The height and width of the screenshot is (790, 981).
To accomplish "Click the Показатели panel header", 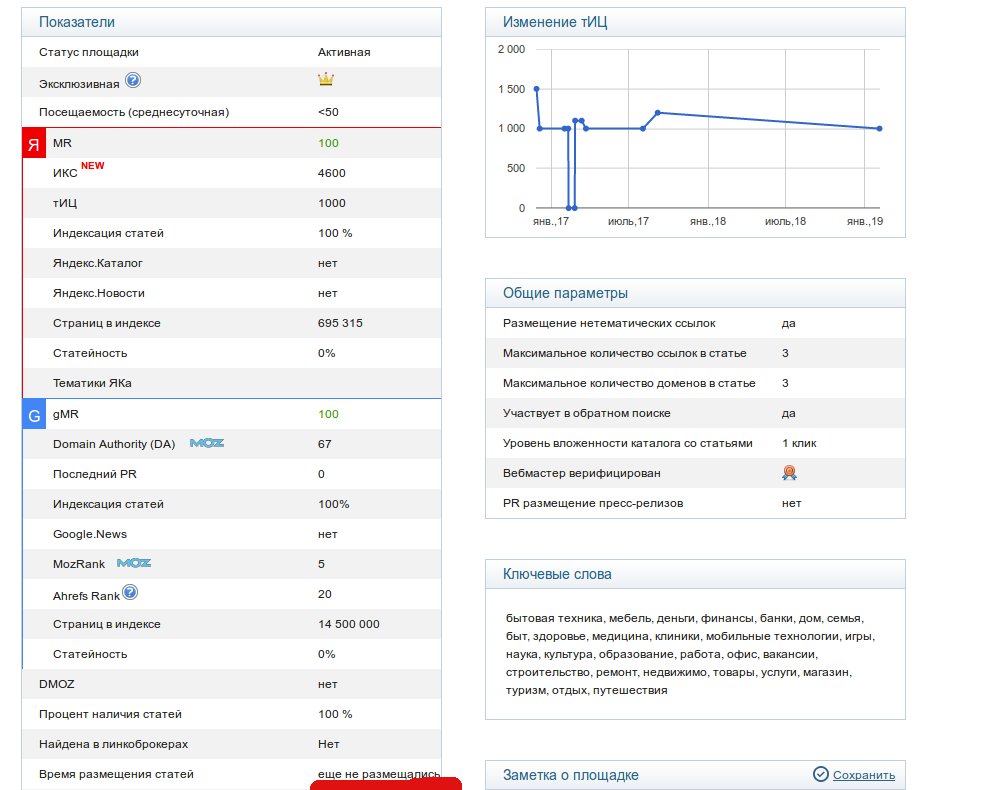I will (x=231, y=22).
